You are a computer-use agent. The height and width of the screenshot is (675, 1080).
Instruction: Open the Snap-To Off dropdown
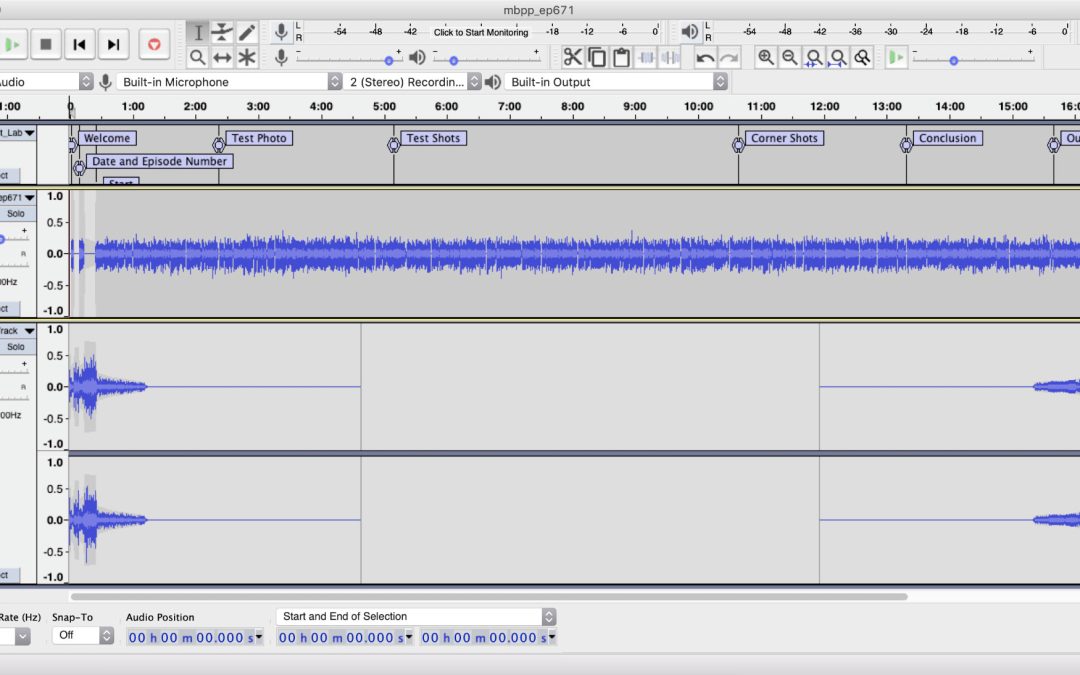(82, 635)
